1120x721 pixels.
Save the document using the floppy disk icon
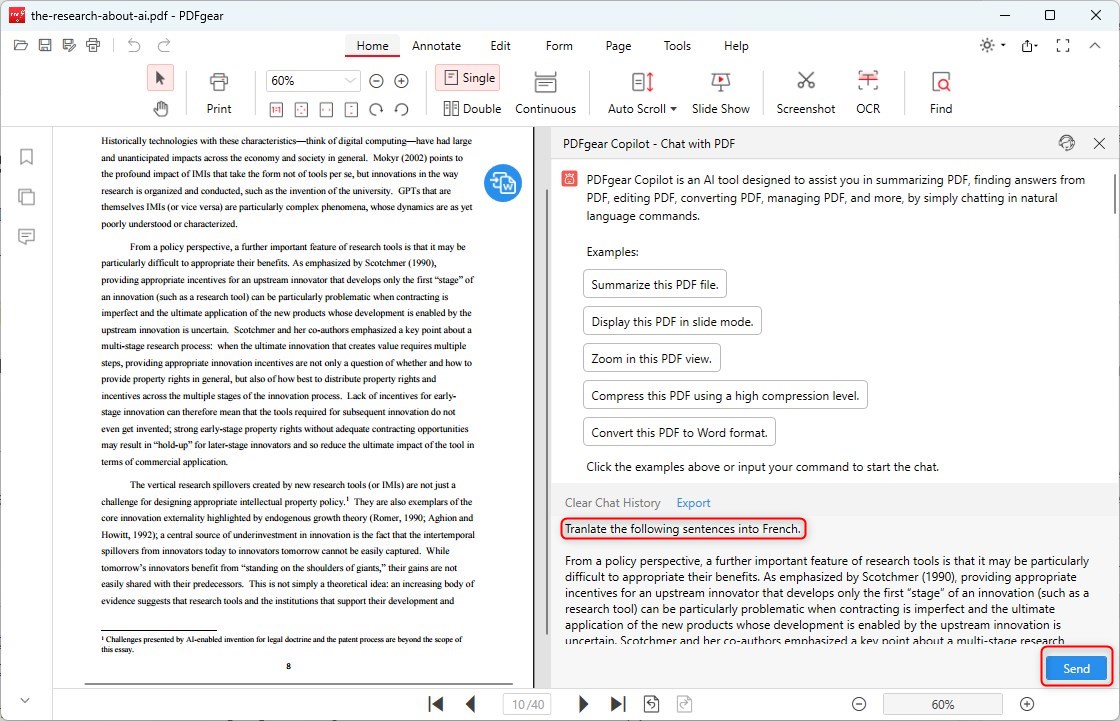click(45, 46)
